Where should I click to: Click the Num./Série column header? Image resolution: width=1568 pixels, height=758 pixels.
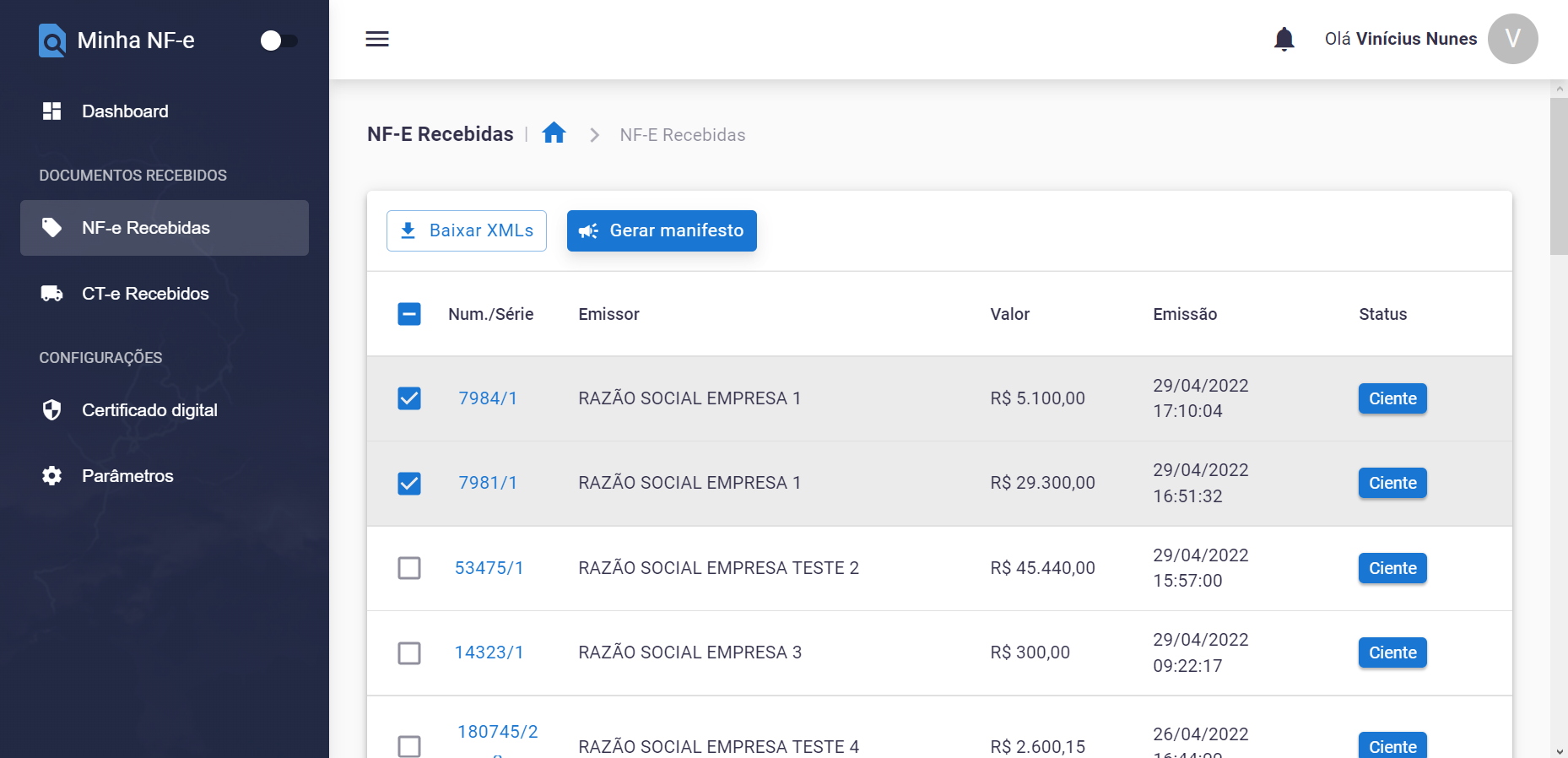491,314
